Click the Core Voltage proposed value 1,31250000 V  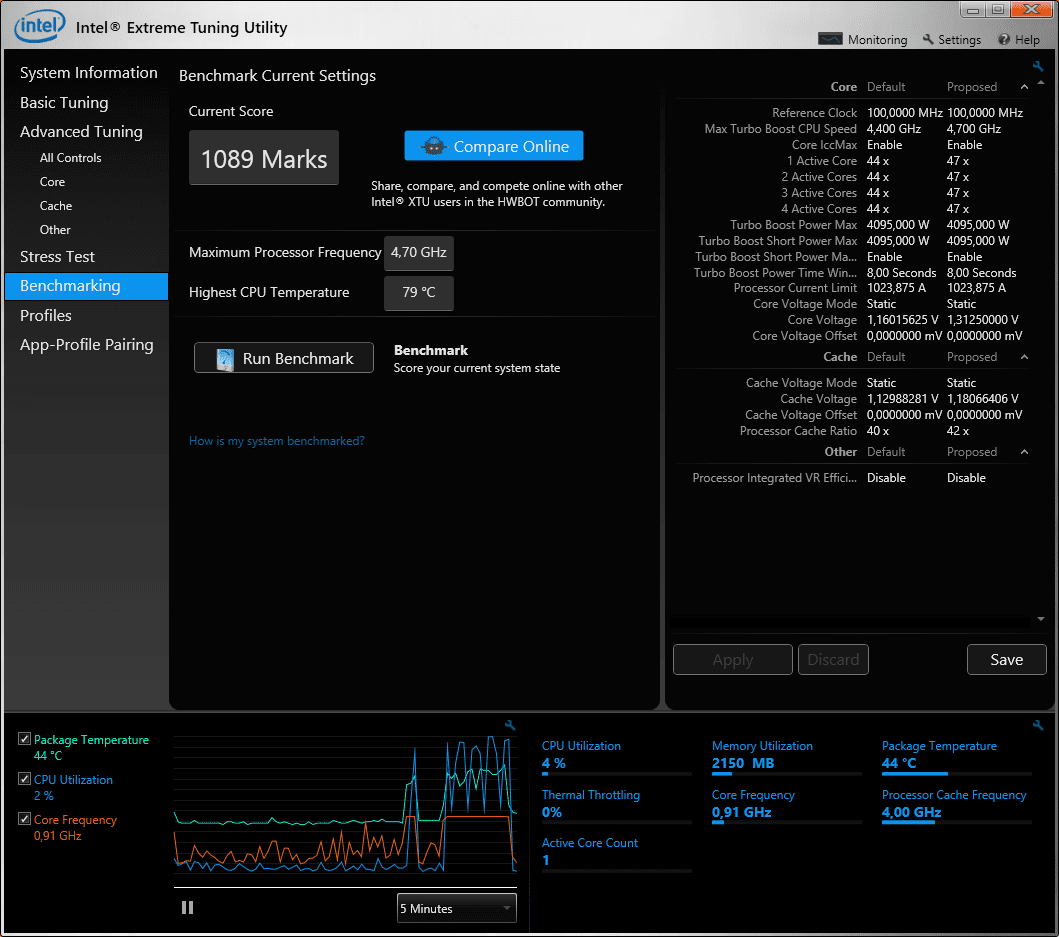click(x=982, y=320)
